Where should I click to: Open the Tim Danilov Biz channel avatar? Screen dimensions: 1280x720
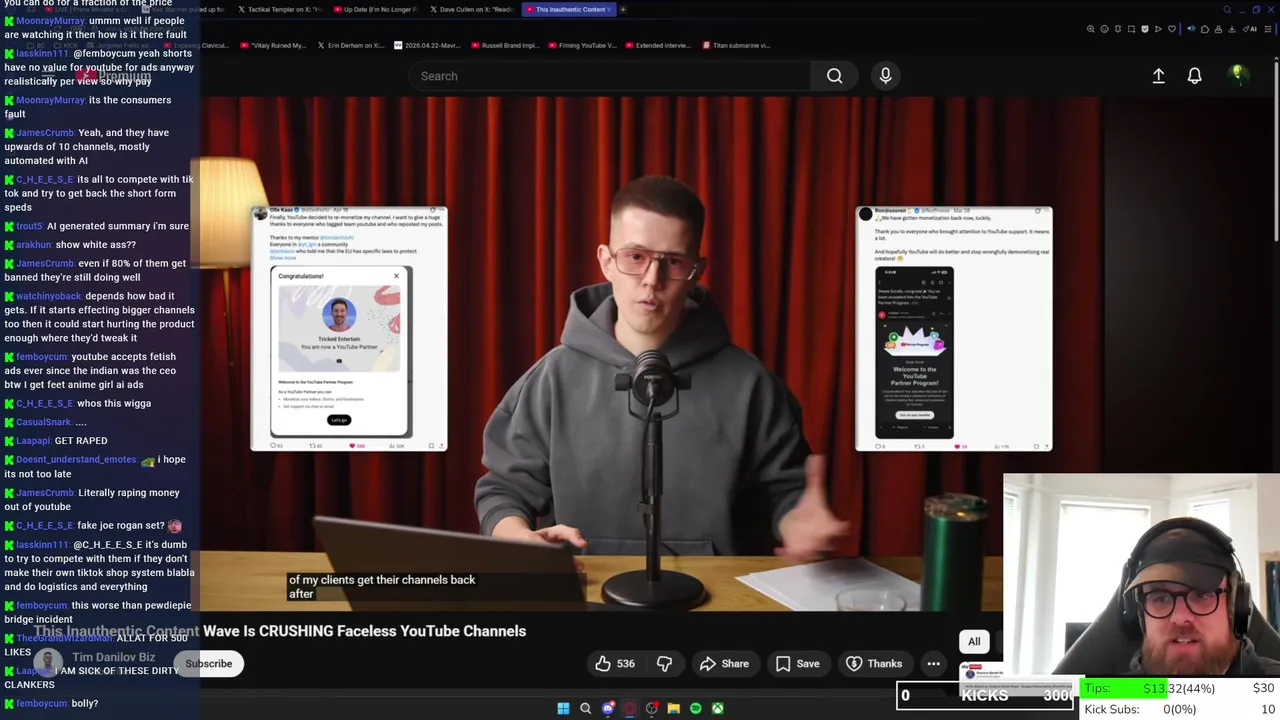pyautogui.click(x=47, y=663)
